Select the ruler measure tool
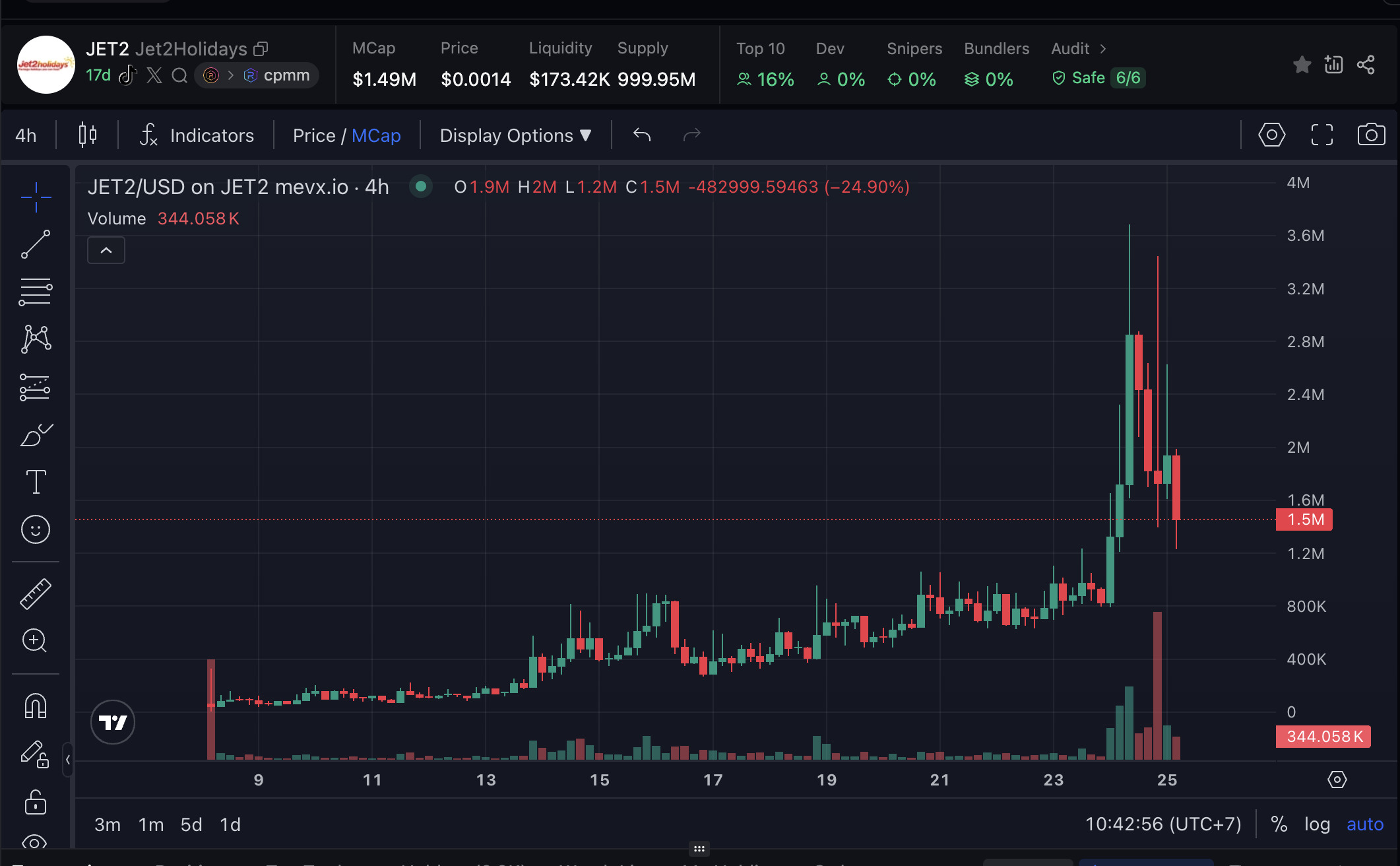 pos(36,593)
